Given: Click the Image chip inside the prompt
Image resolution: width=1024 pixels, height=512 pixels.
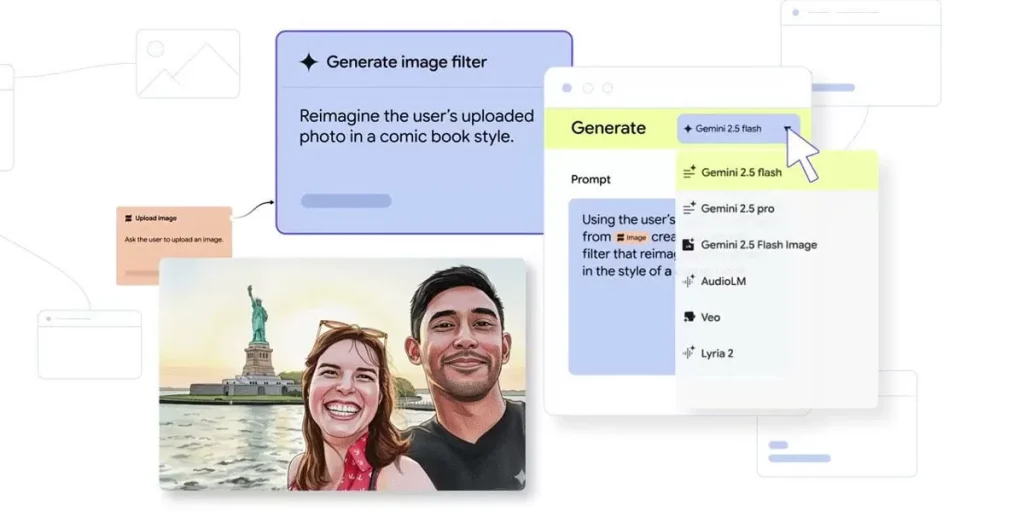Looking at the screenshot, I should tap(631, 238).
